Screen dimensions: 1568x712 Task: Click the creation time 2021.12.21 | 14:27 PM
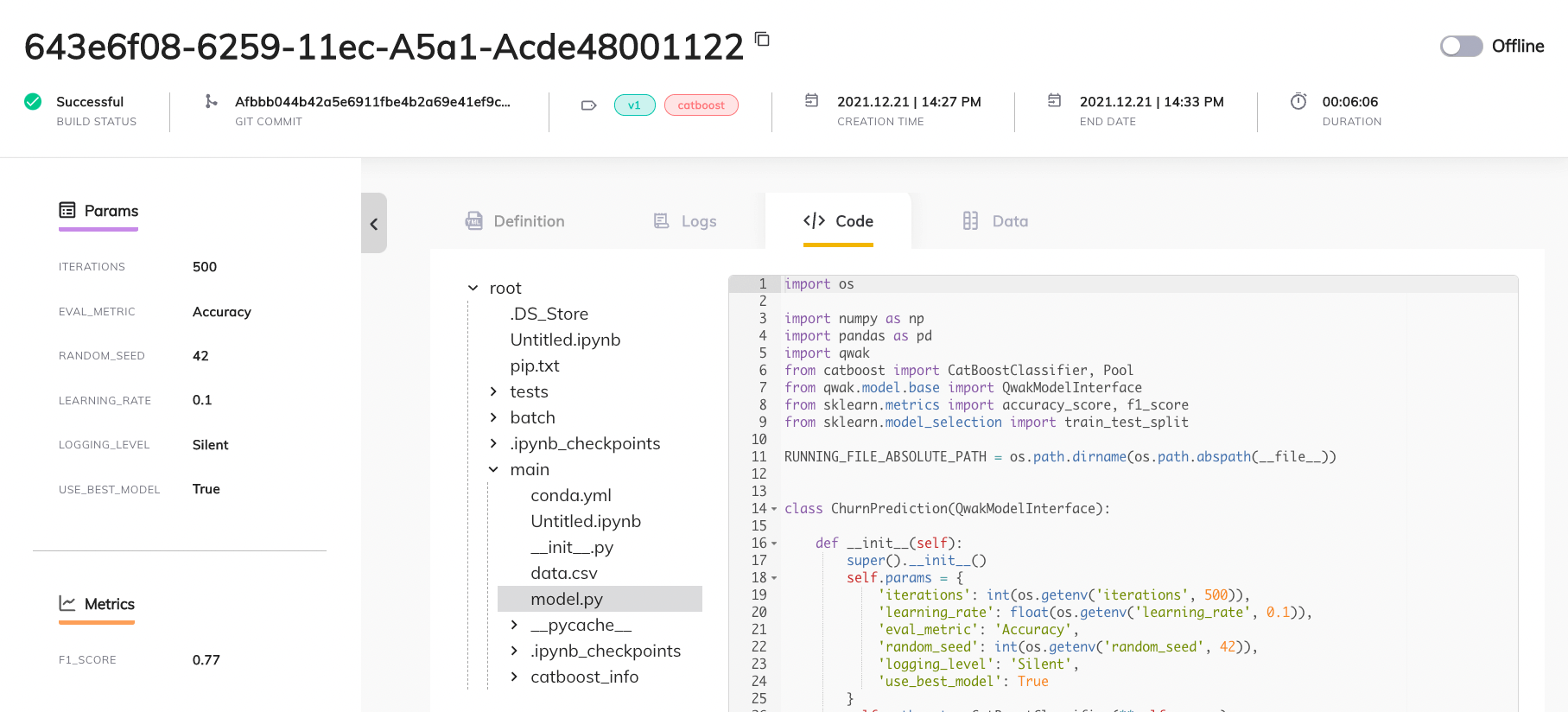pyautogui.click(x=909, y=101)
